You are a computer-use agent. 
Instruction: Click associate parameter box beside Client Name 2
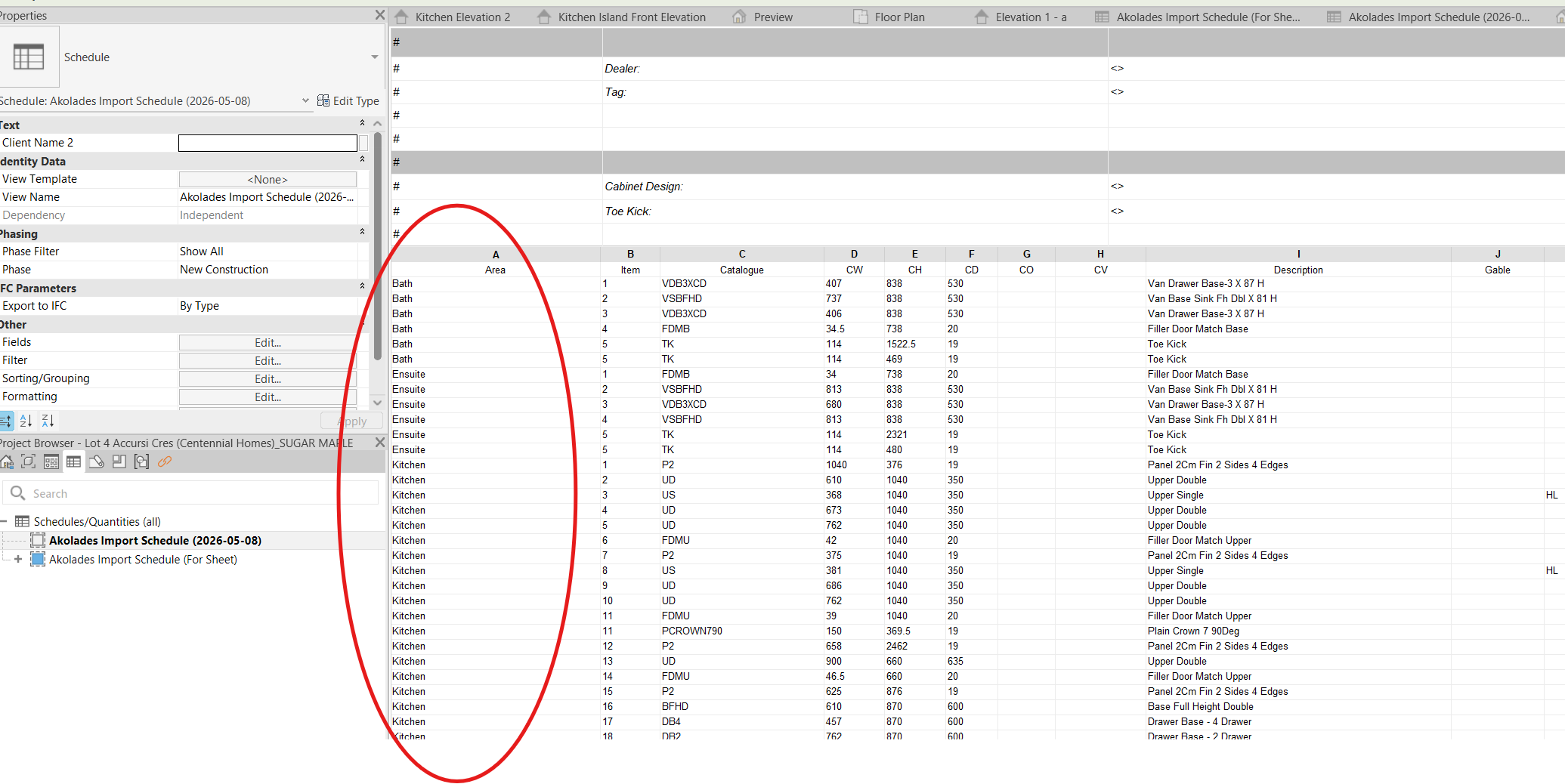tap(363, 143)
